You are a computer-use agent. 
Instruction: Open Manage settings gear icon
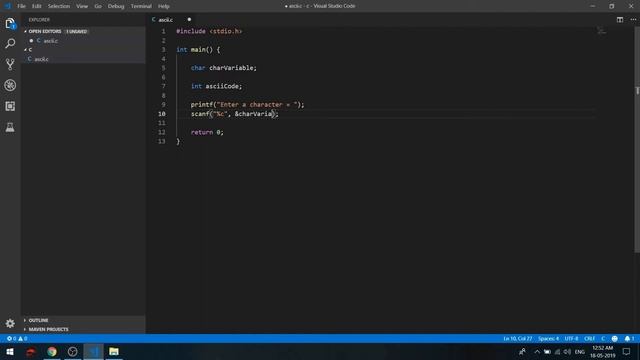(10, 323)
